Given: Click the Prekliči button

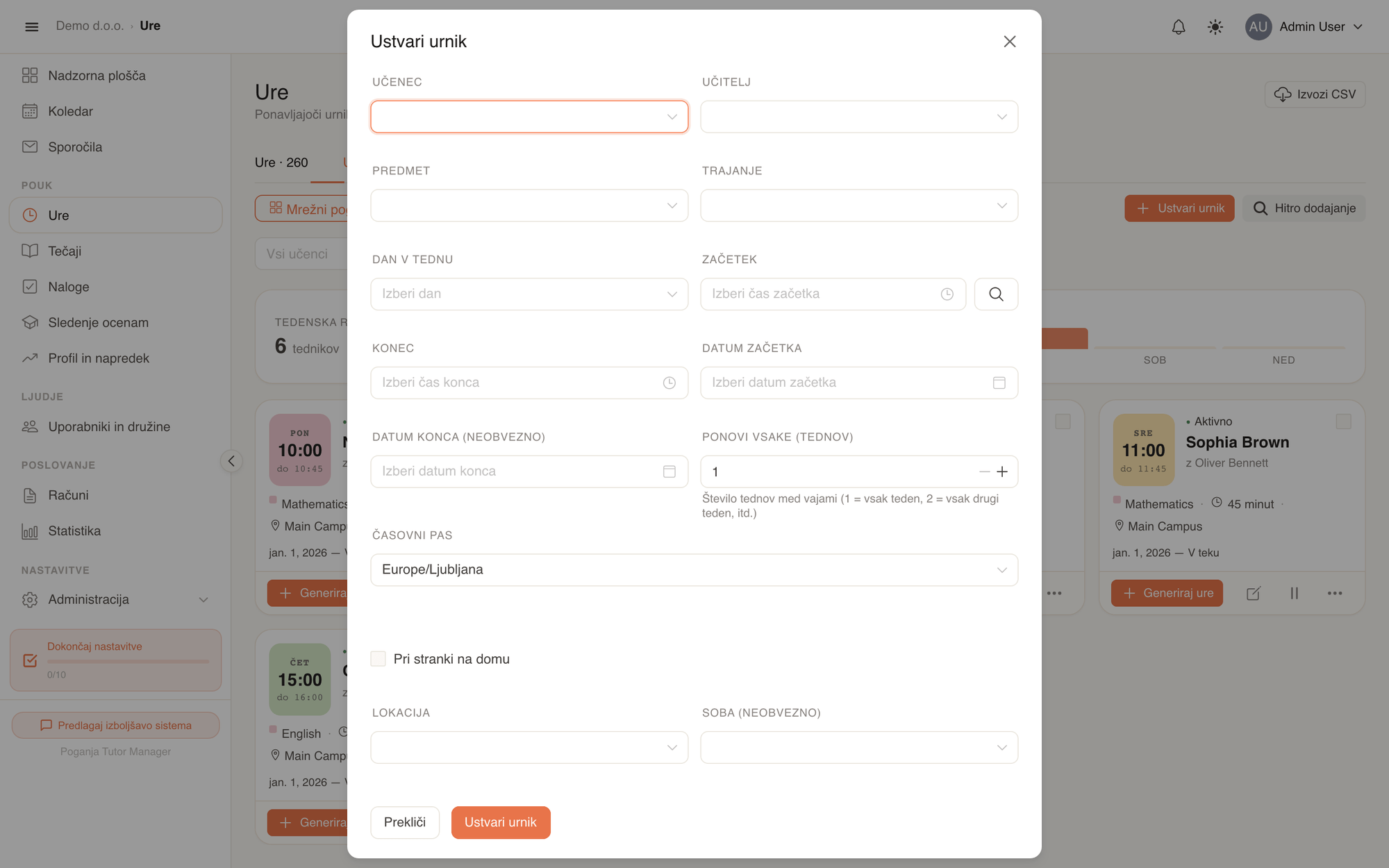Looking at the screenshot, I should 405,822.
